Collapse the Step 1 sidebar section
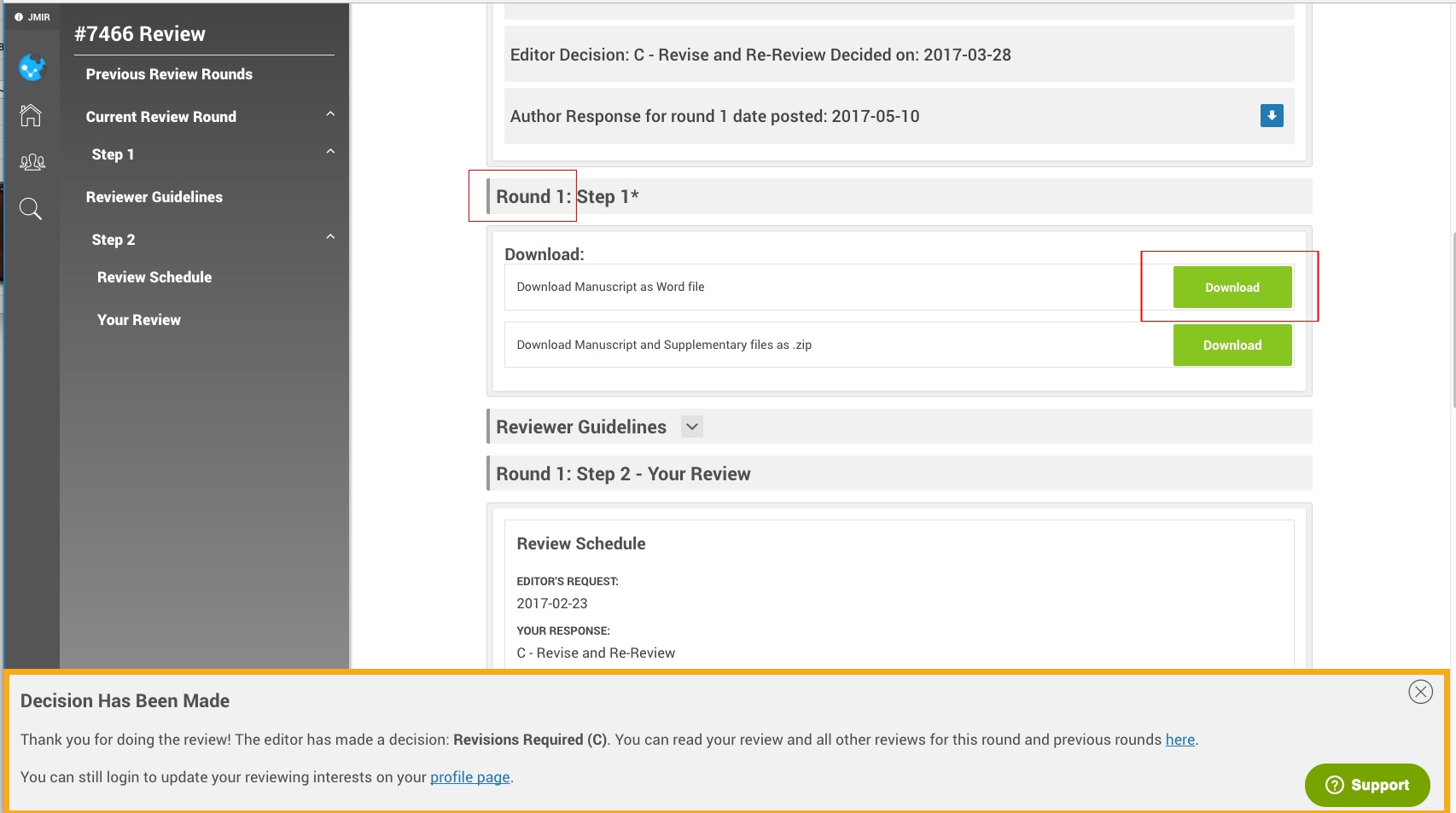The width and height of the screenshot is (1456, 813). click(x=330, y=153)
